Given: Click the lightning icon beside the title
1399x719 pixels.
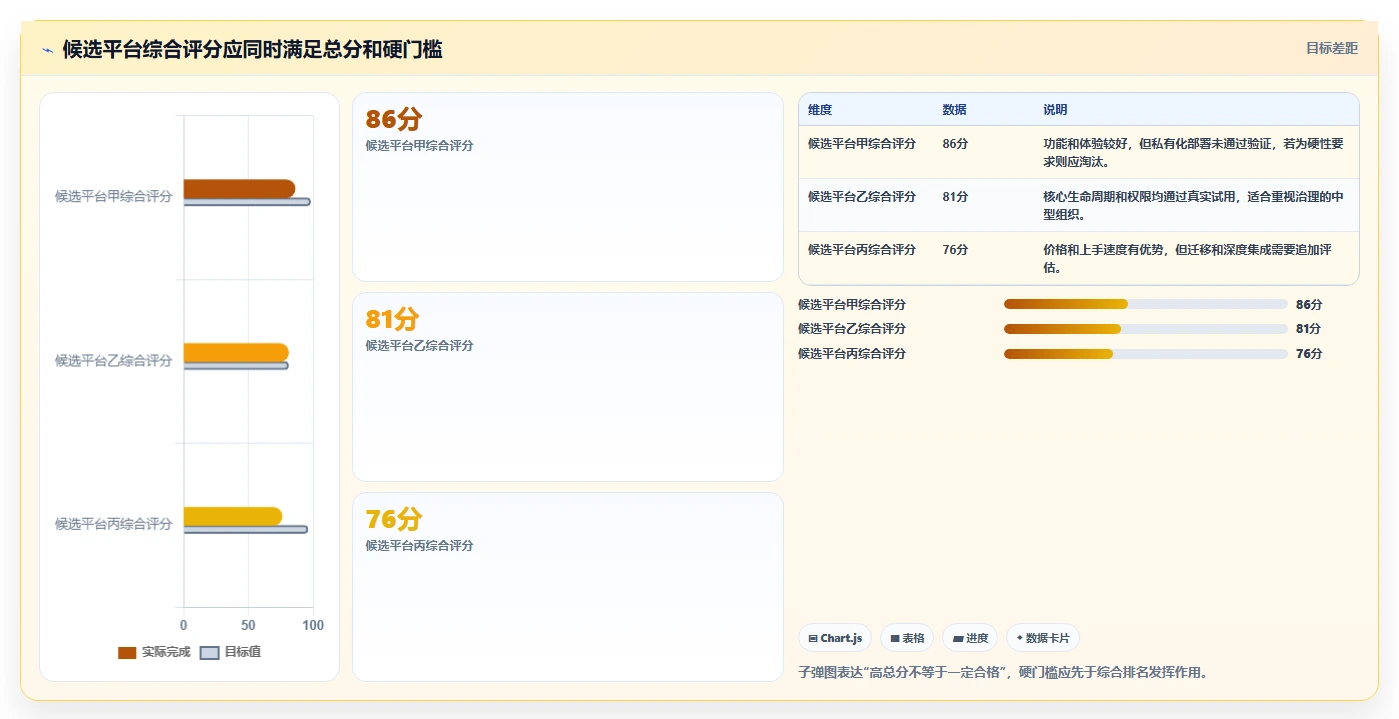Looking at the screenshot, I should [x=47, y=50].
